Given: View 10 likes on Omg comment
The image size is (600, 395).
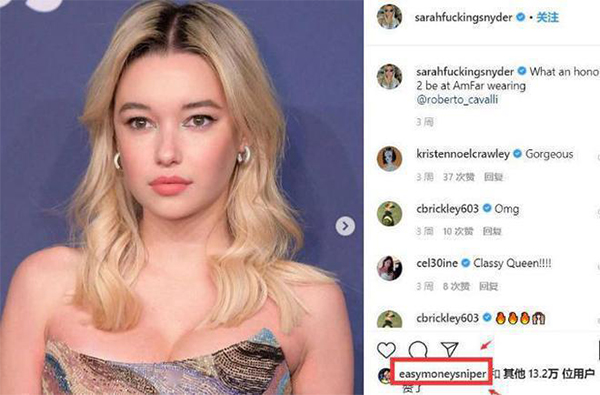Looking at the screenshot, I should pyautogui.click(x=458, y=231).
